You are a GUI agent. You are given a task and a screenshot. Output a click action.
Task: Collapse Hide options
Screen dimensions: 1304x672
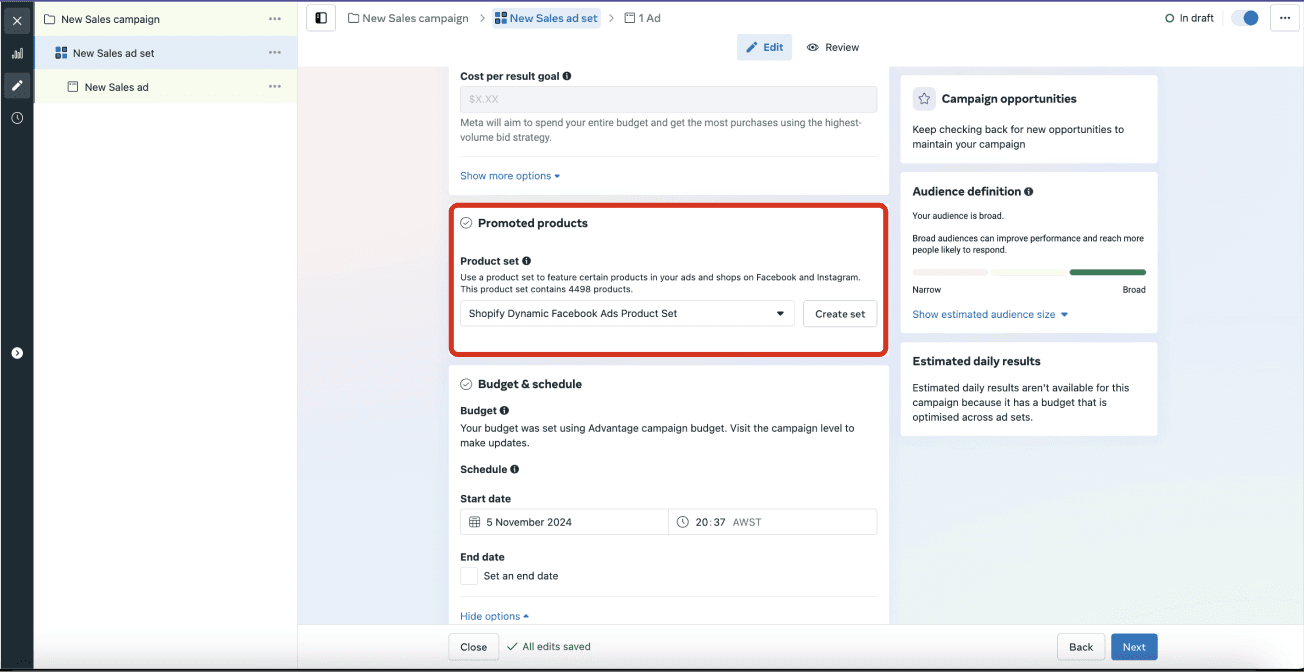(x=494, y=616)
